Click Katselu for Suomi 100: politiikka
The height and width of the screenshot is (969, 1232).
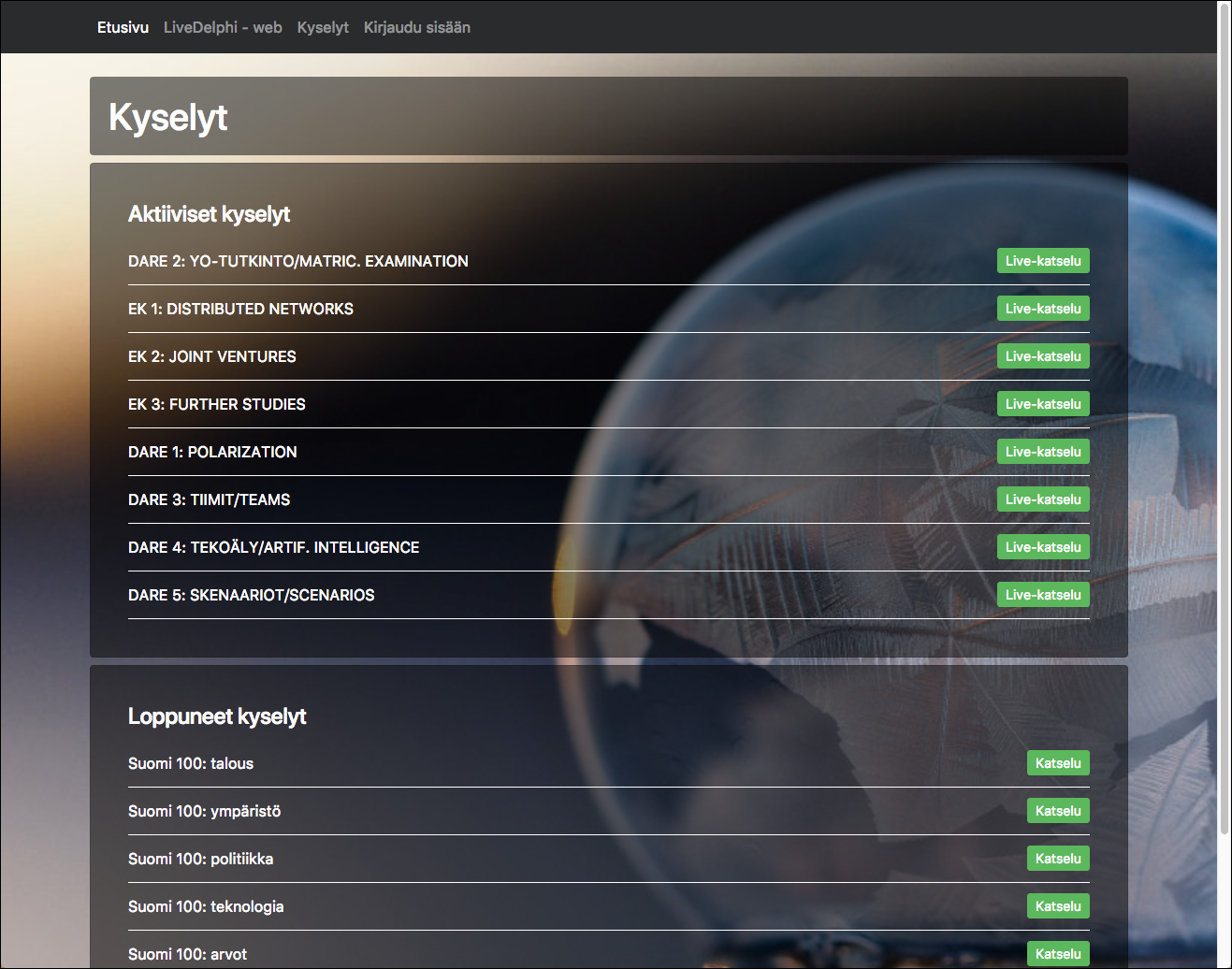click(x=1058, y=859)
